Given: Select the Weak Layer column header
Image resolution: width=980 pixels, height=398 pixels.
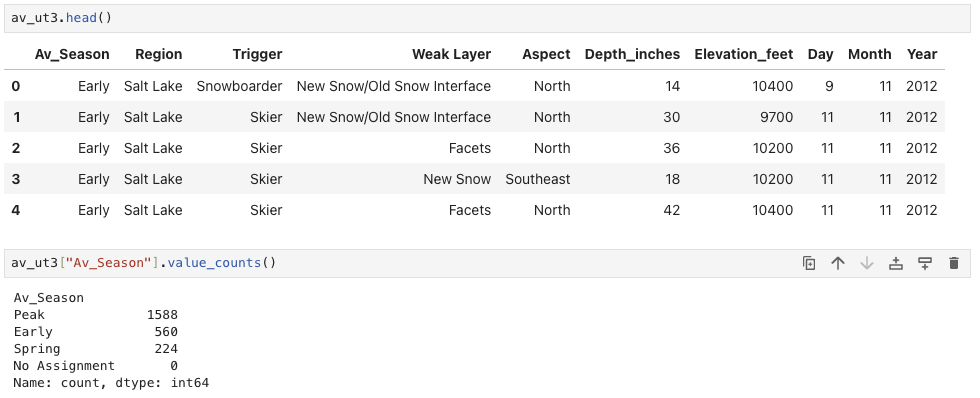Looking at the screenshot, I should [x=451, y=54].
